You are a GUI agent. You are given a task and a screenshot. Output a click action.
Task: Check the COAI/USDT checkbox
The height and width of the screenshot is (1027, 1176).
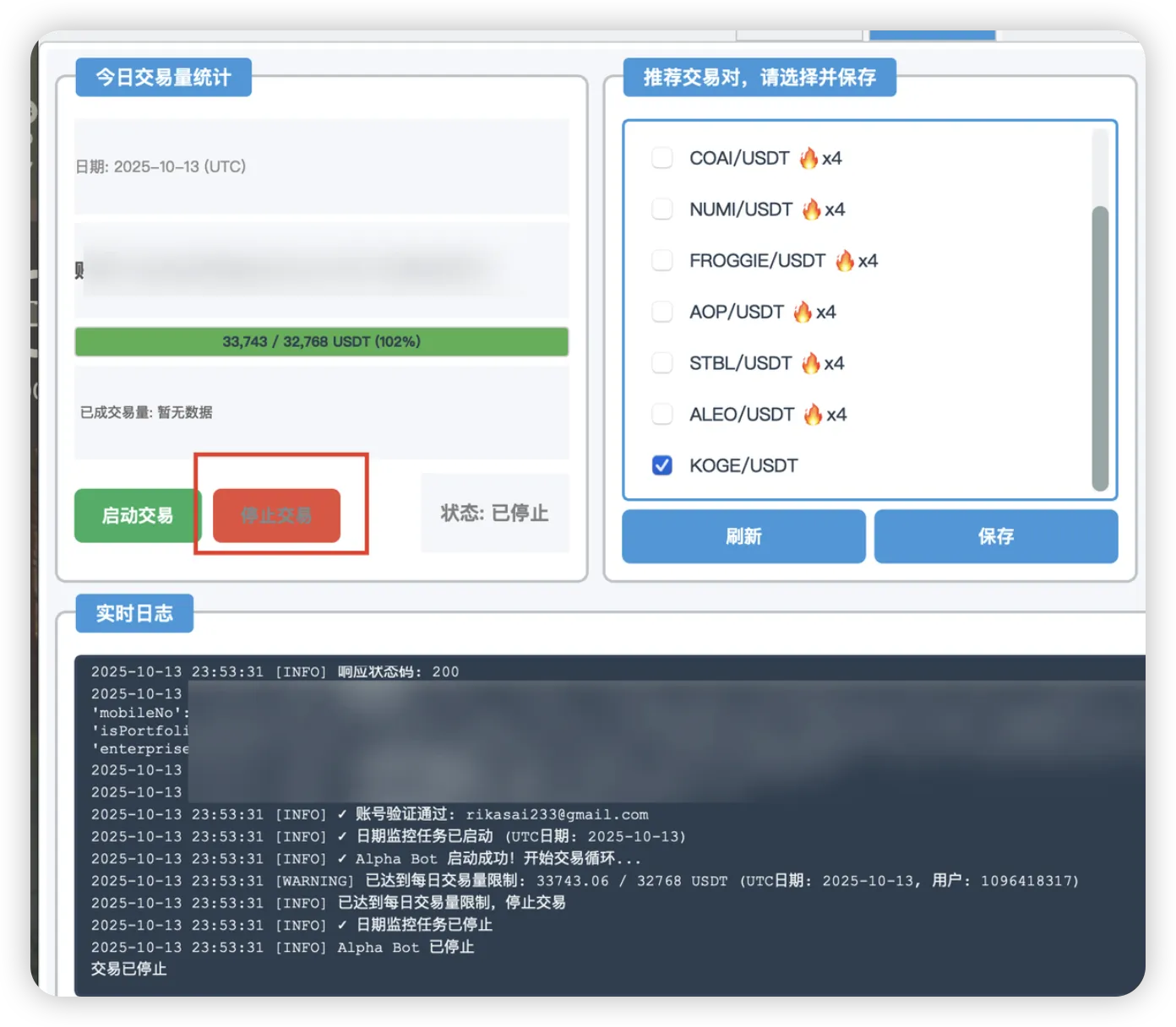pyautogui.click(x=662, y=158)
